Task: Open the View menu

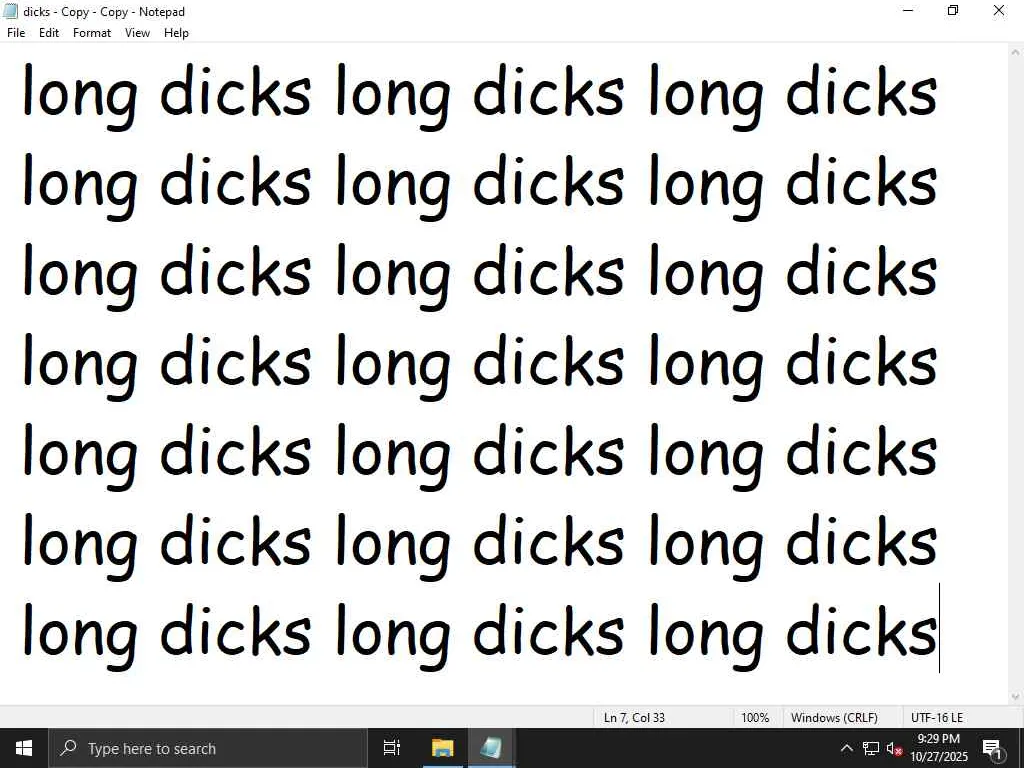Action: coord(137,33)
